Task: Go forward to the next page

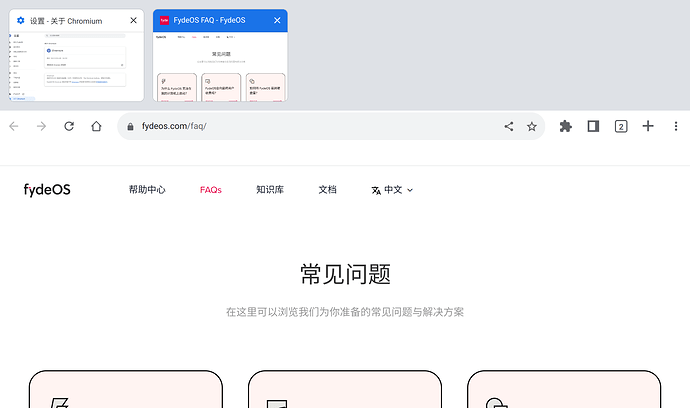Action: point(41,126)
